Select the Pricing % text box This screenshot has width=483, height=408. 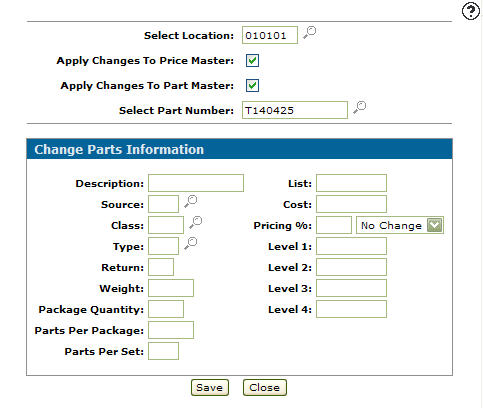tap(334, 225)
